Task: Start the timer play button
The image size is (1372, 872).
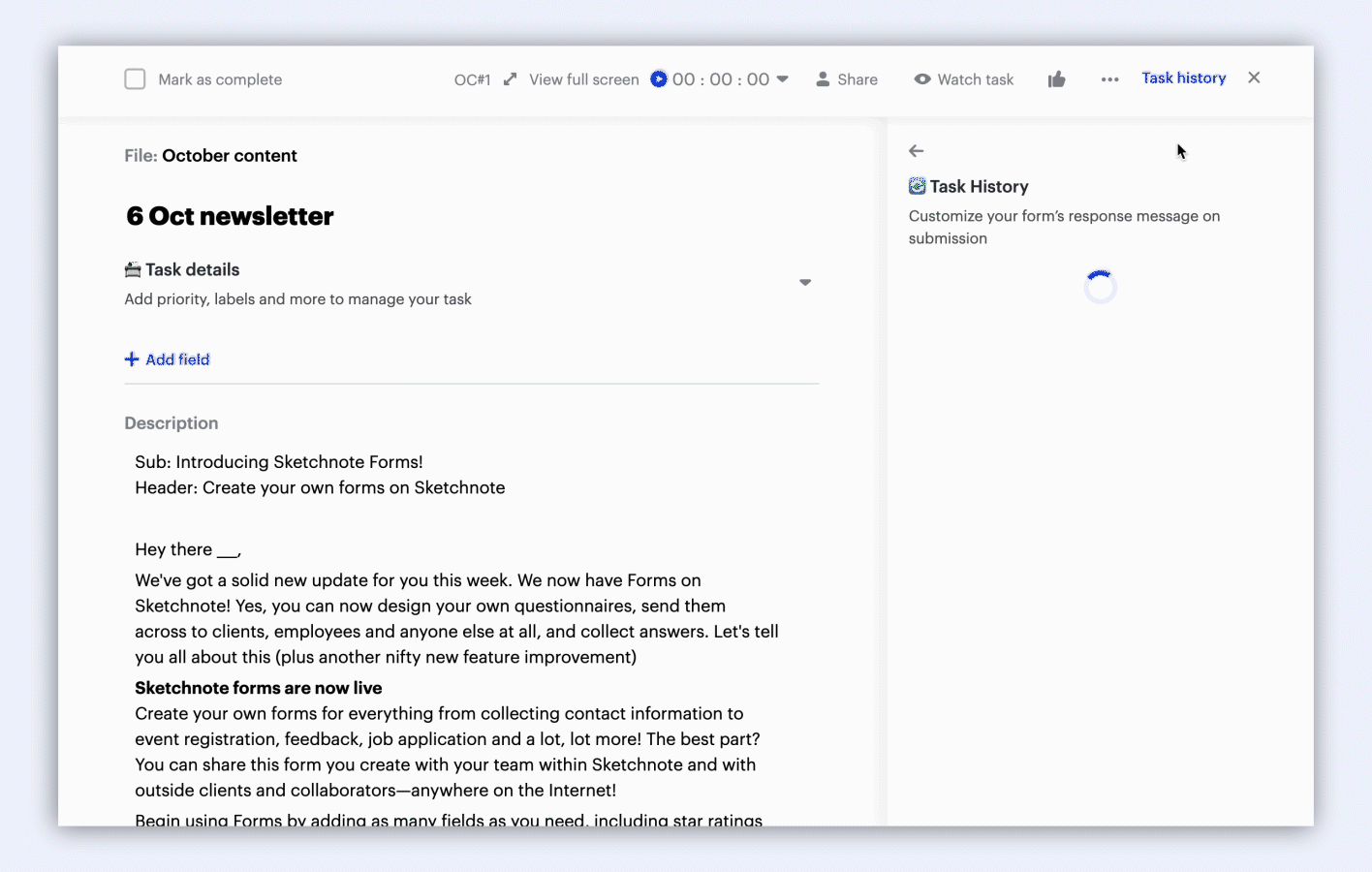Action: (x=659, y=78)
